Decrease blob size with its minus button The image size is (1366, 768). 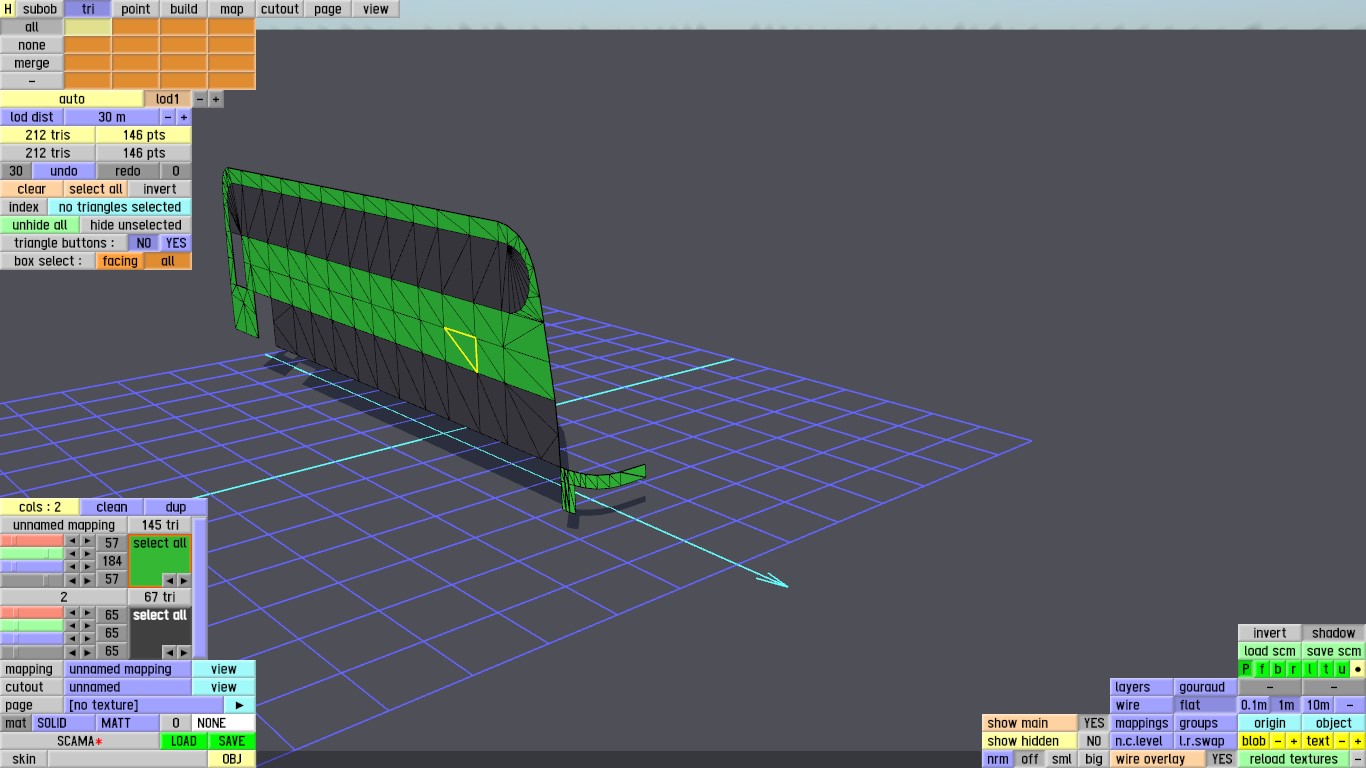(x=1278, y=741)
